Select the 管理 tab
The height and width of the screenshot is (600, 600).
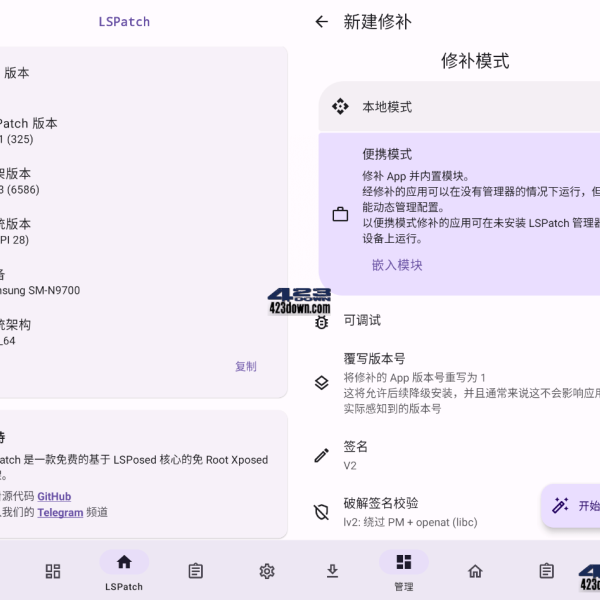[404, 571]
